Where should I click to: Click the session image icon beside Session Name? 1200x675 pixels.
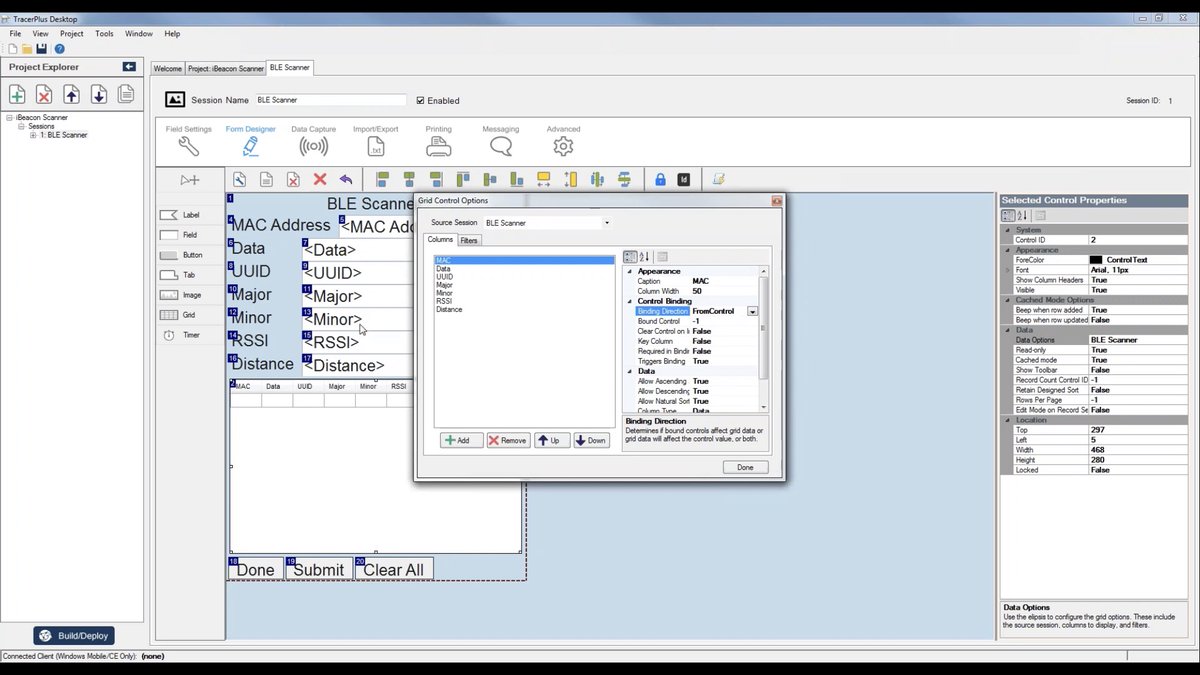click(x=175, y=100)
